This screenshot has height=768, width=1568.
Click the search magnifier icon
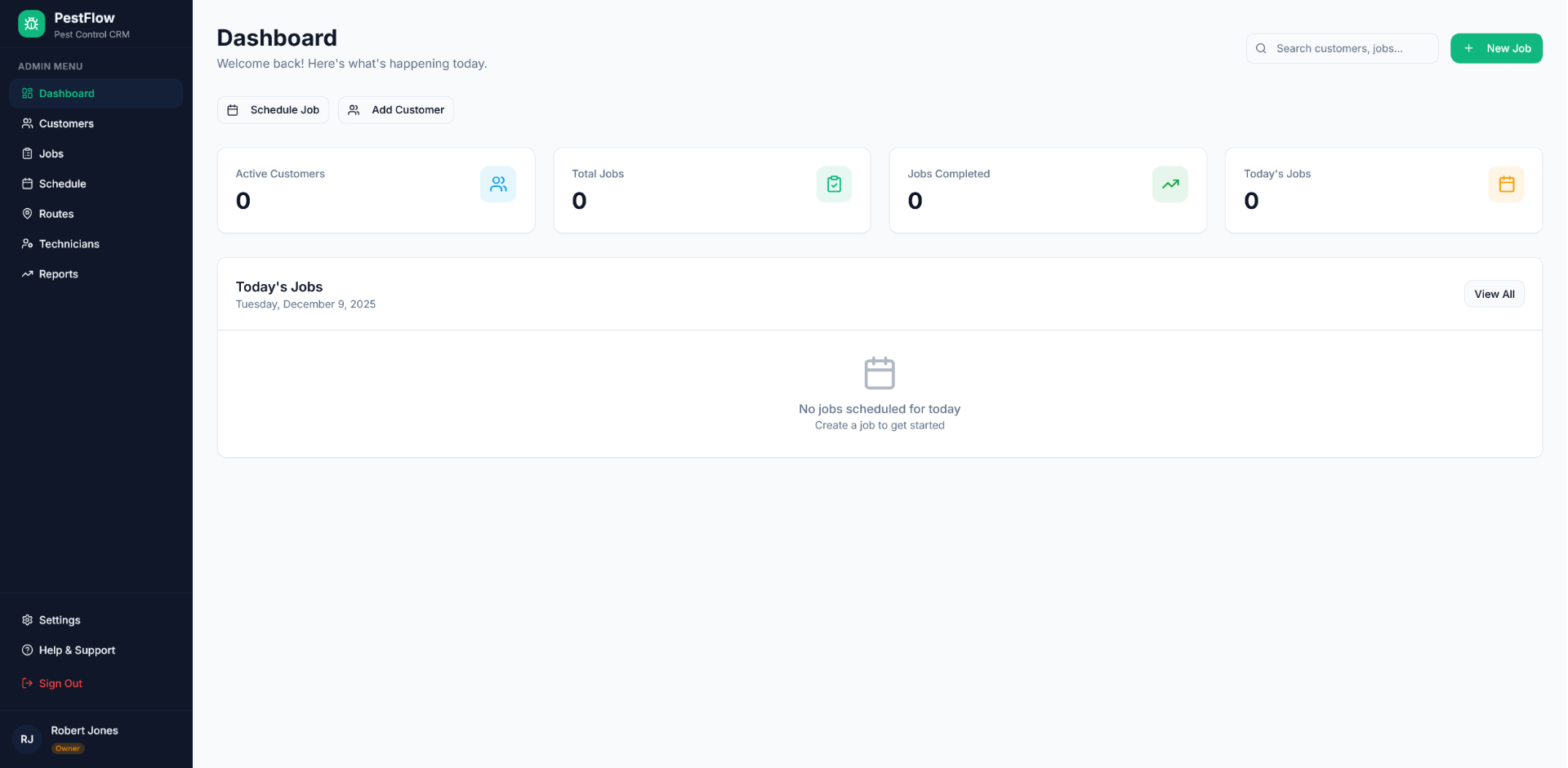(x=1261, y=48)
